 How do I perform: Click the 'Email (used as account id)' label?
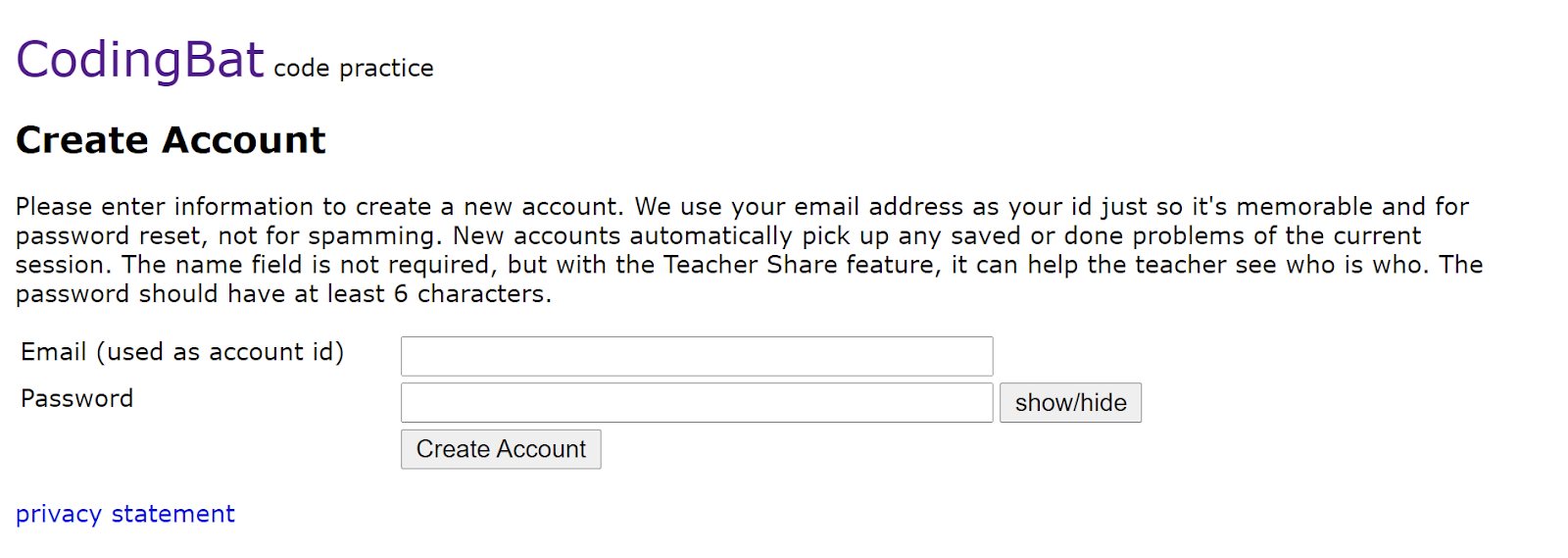point(182,352)
